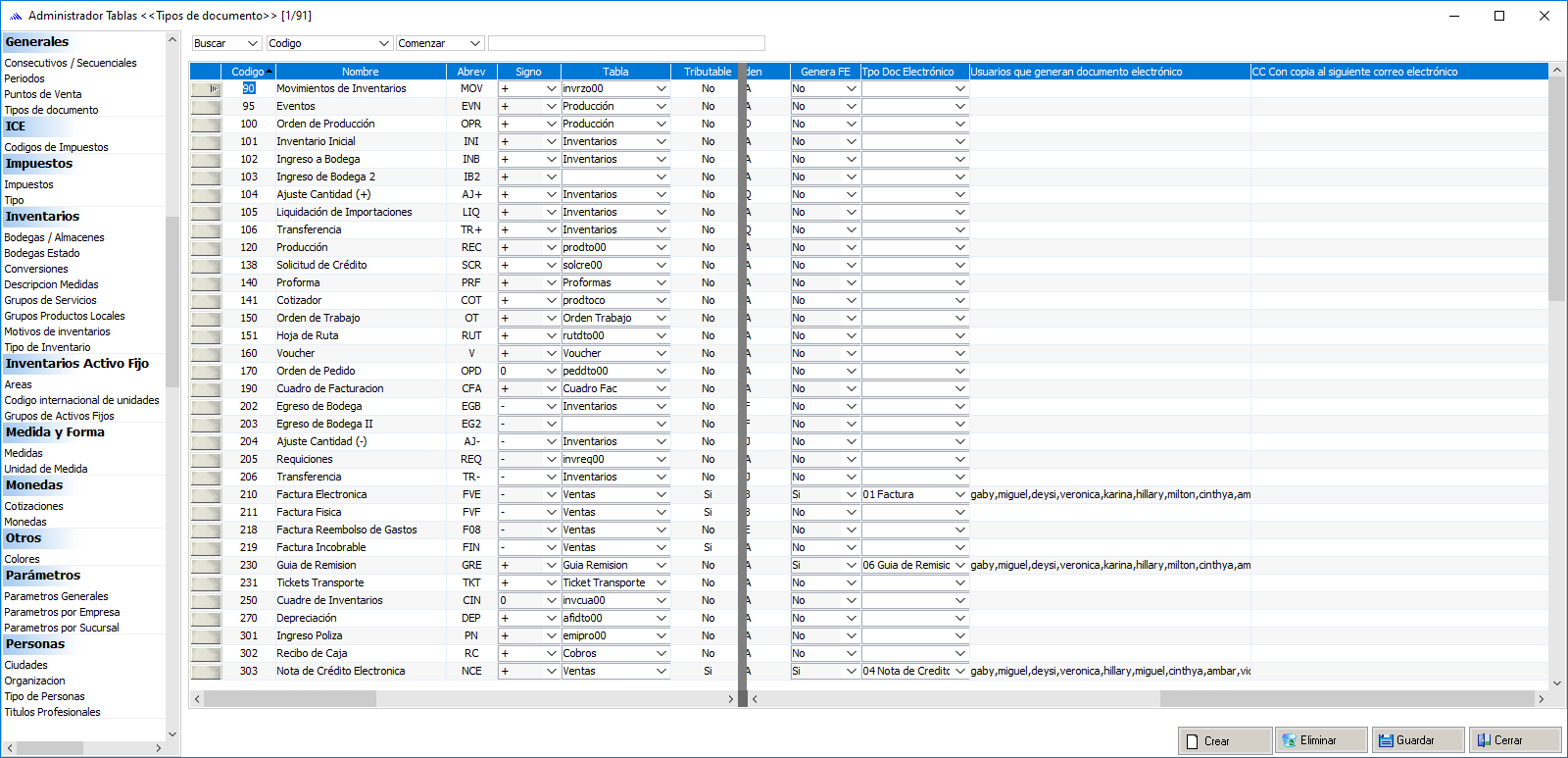
Task: Click the Guardar save disk icon
Action: pos(1386,740)
